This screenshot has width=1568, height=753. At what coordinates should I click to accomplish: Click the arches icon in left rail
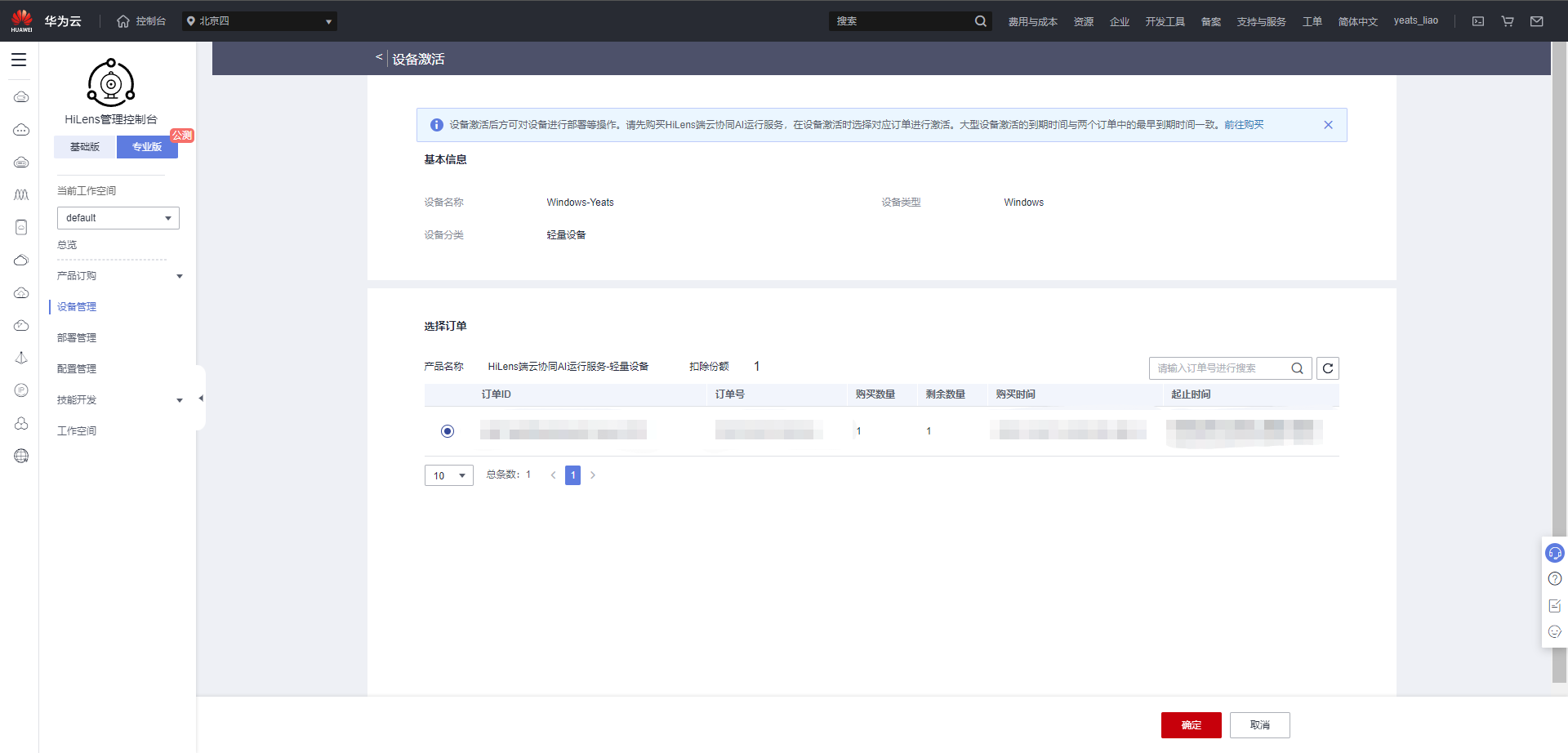pos(21,194)
